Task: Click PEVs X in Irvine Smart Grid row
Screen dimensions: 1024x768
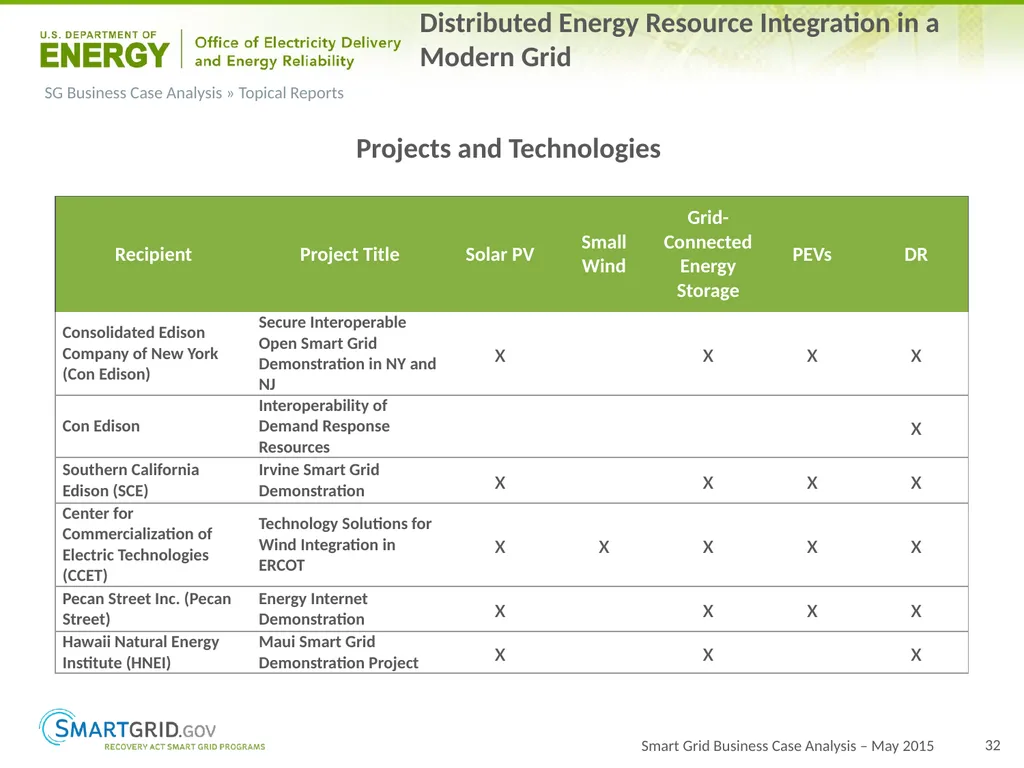Action: (812, 483)
